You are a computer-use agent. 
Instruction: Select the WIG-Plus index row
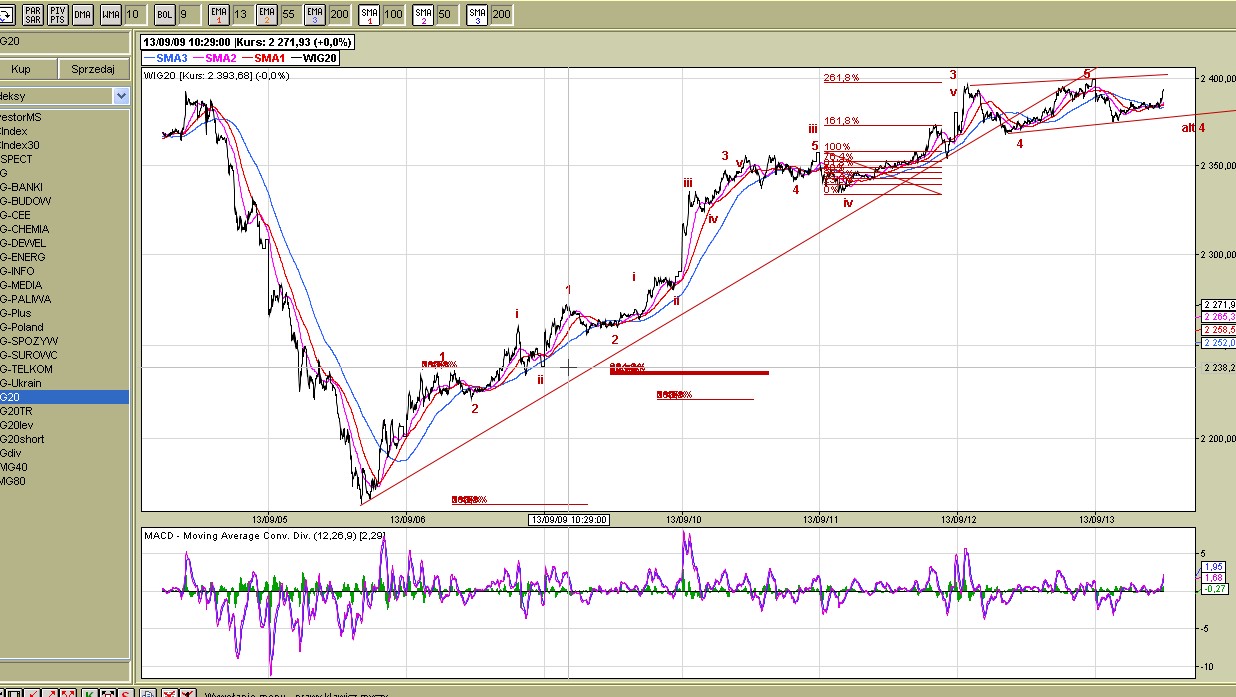point(64,313)
